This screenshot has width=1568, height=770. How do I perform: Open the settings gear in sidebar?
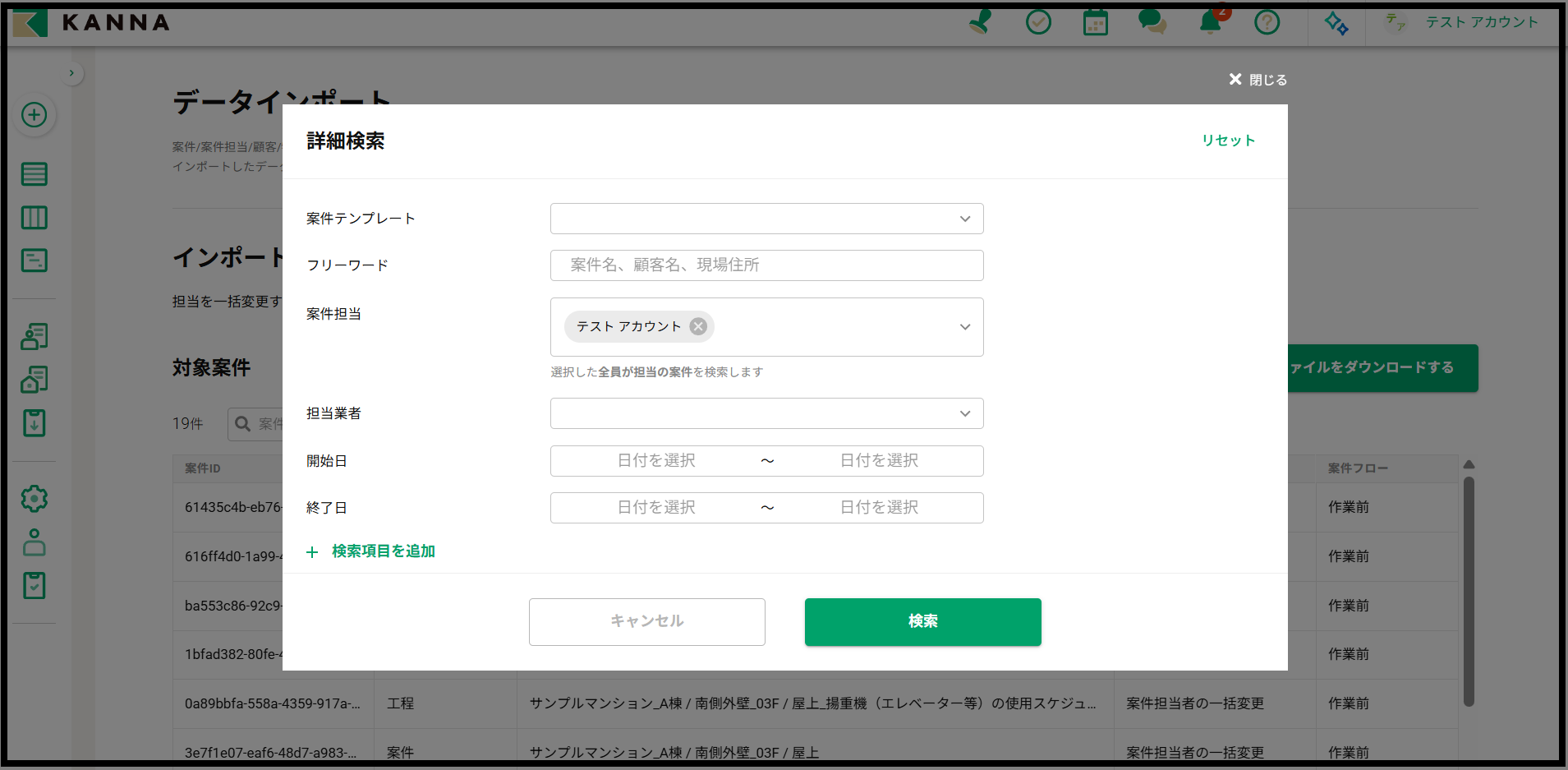coord(34,499)
